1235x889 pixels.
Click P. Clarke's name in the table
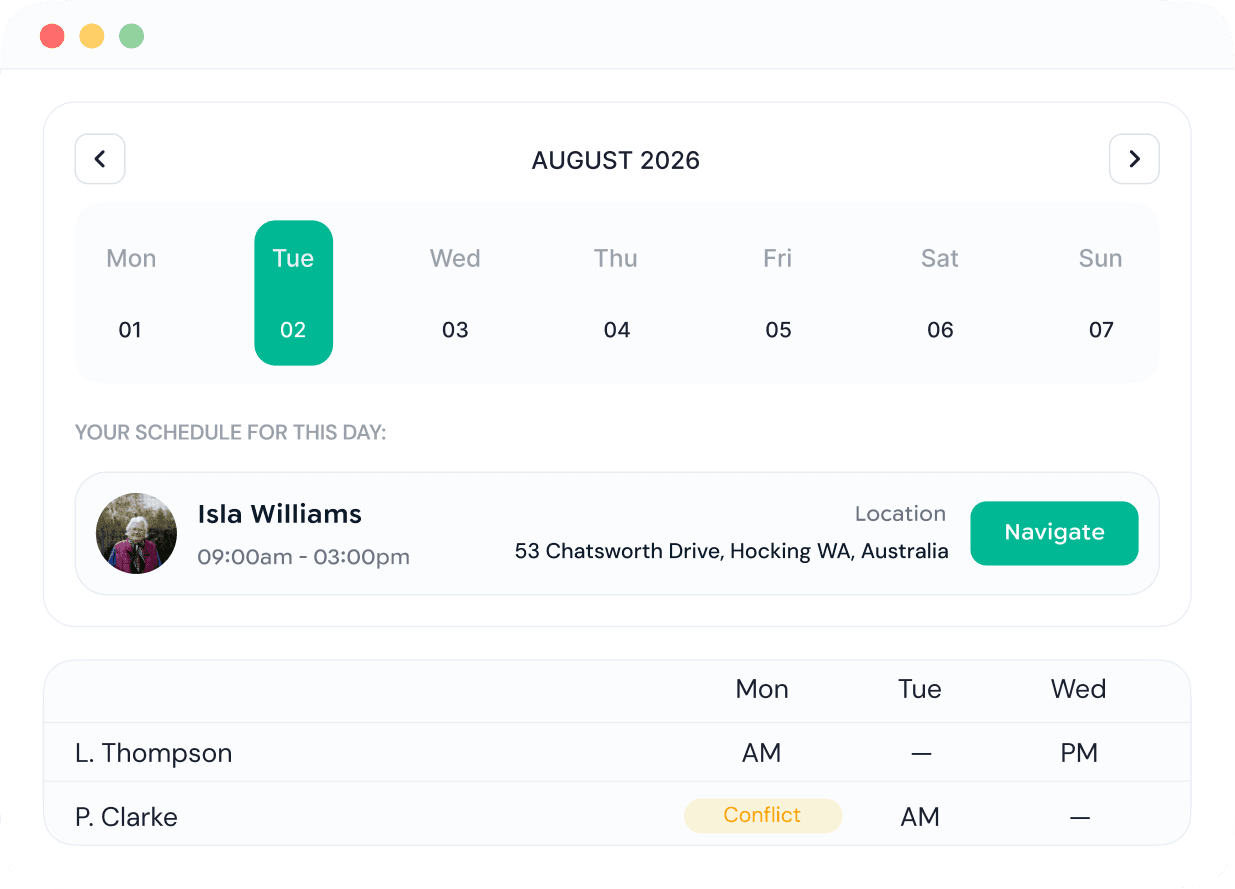[126, 817]
